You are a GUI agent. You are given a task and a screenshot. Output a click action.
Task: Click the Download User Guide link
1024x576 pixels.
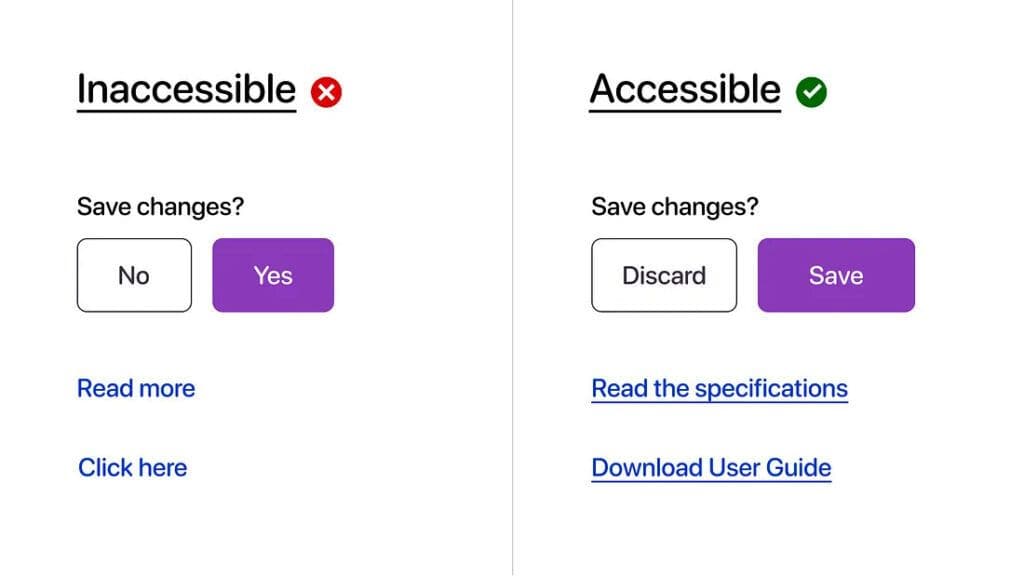711,467
